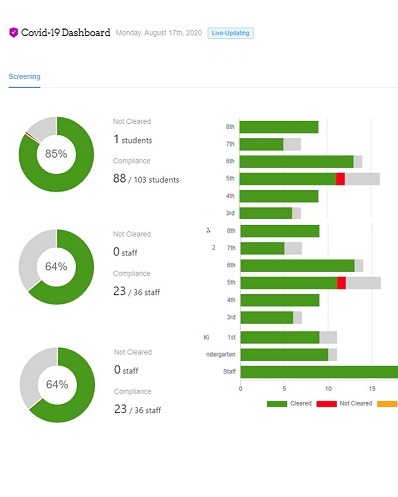
Task: Click the "88 / 103 students" compliance value
Action: point(146,179)
